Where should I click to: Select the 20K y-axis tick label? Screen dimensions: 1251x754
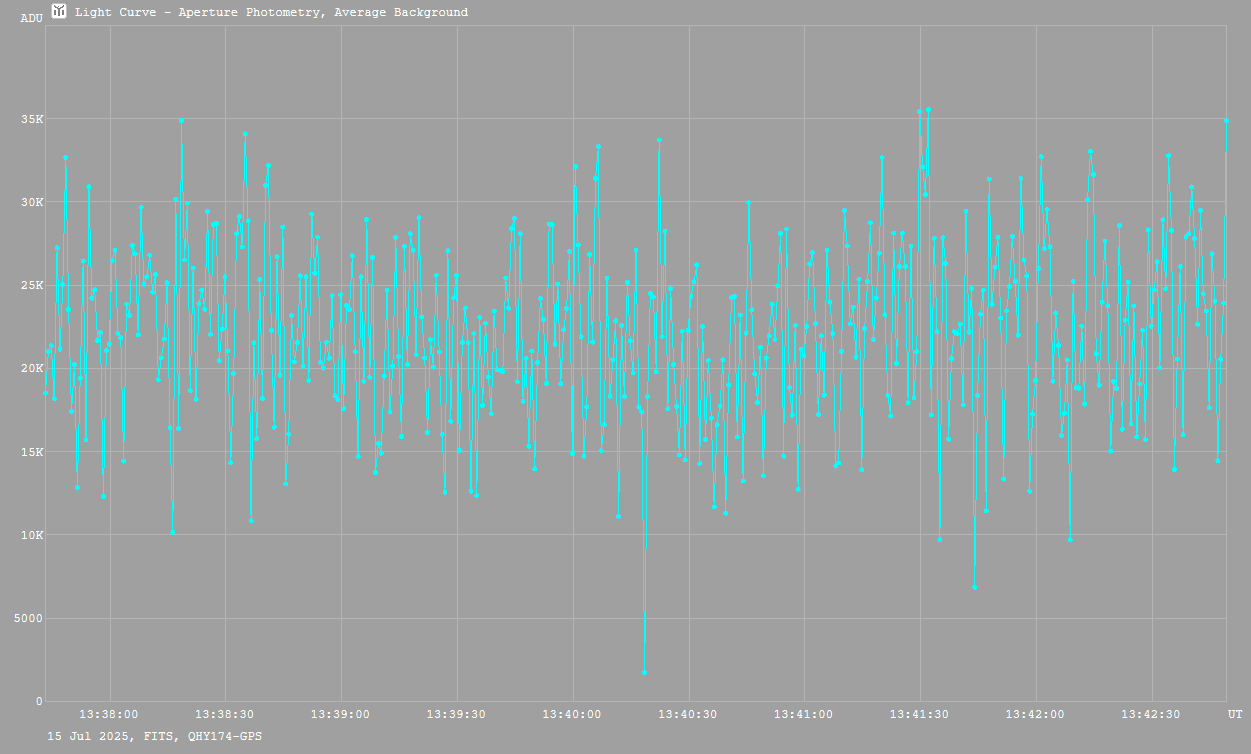[x=32, y=368]
